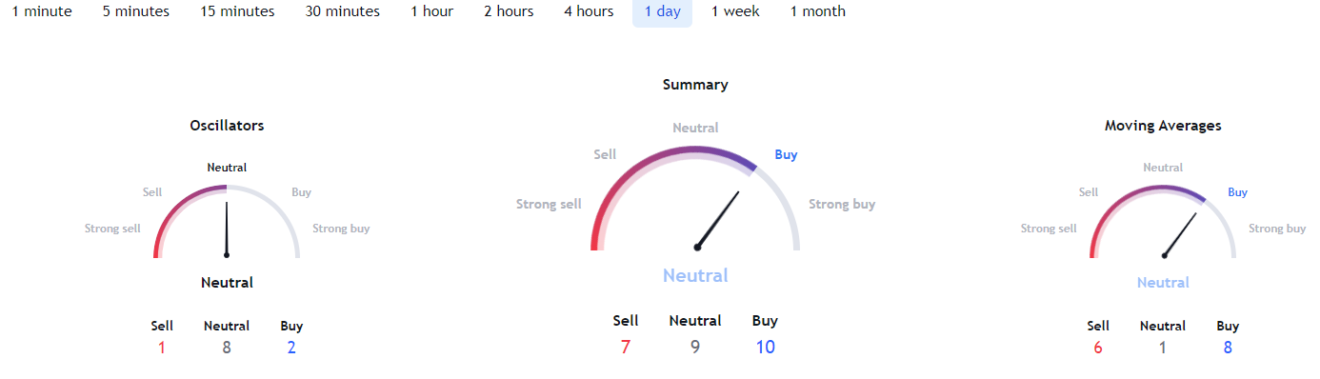Switch to the 2 hours interval
The width and height of the screenshot is (1320, 379).
pos(509,12)
